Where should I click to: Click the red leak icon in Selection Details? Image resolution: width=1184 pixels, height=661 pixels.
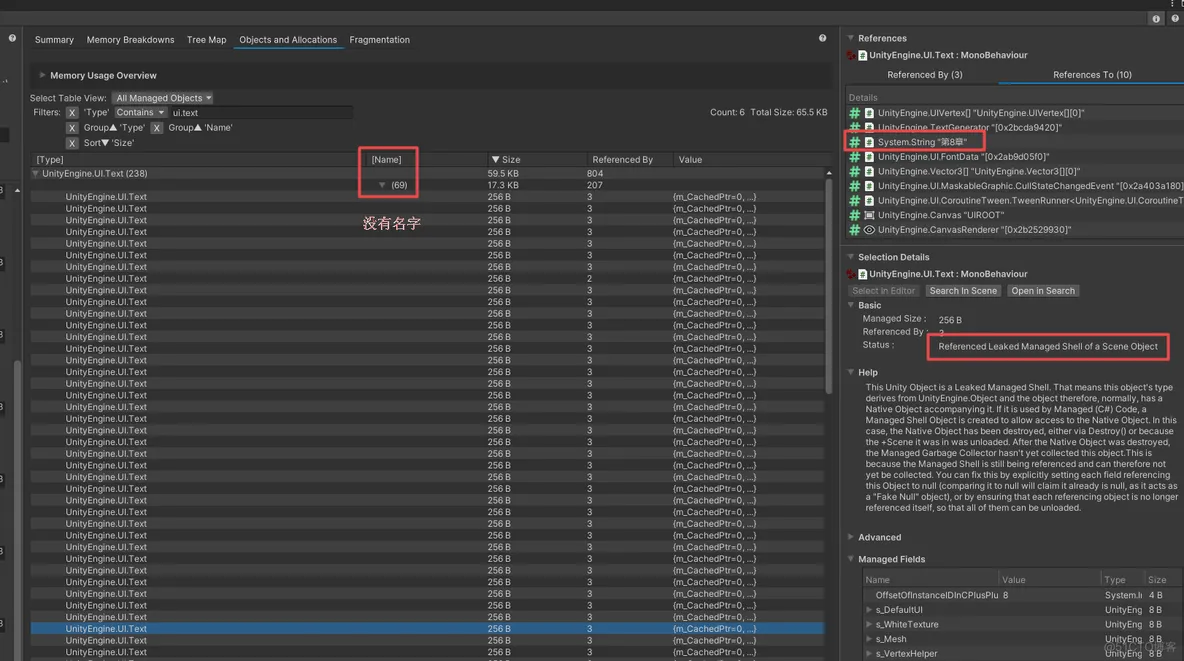852,274
